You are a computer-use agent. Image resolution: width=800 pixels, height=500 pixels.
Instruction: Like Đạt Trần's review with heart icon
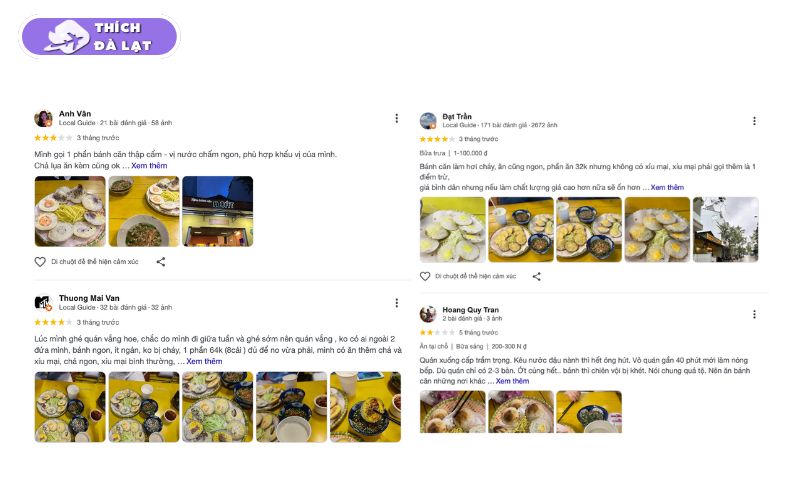click(x=425, y=276)
